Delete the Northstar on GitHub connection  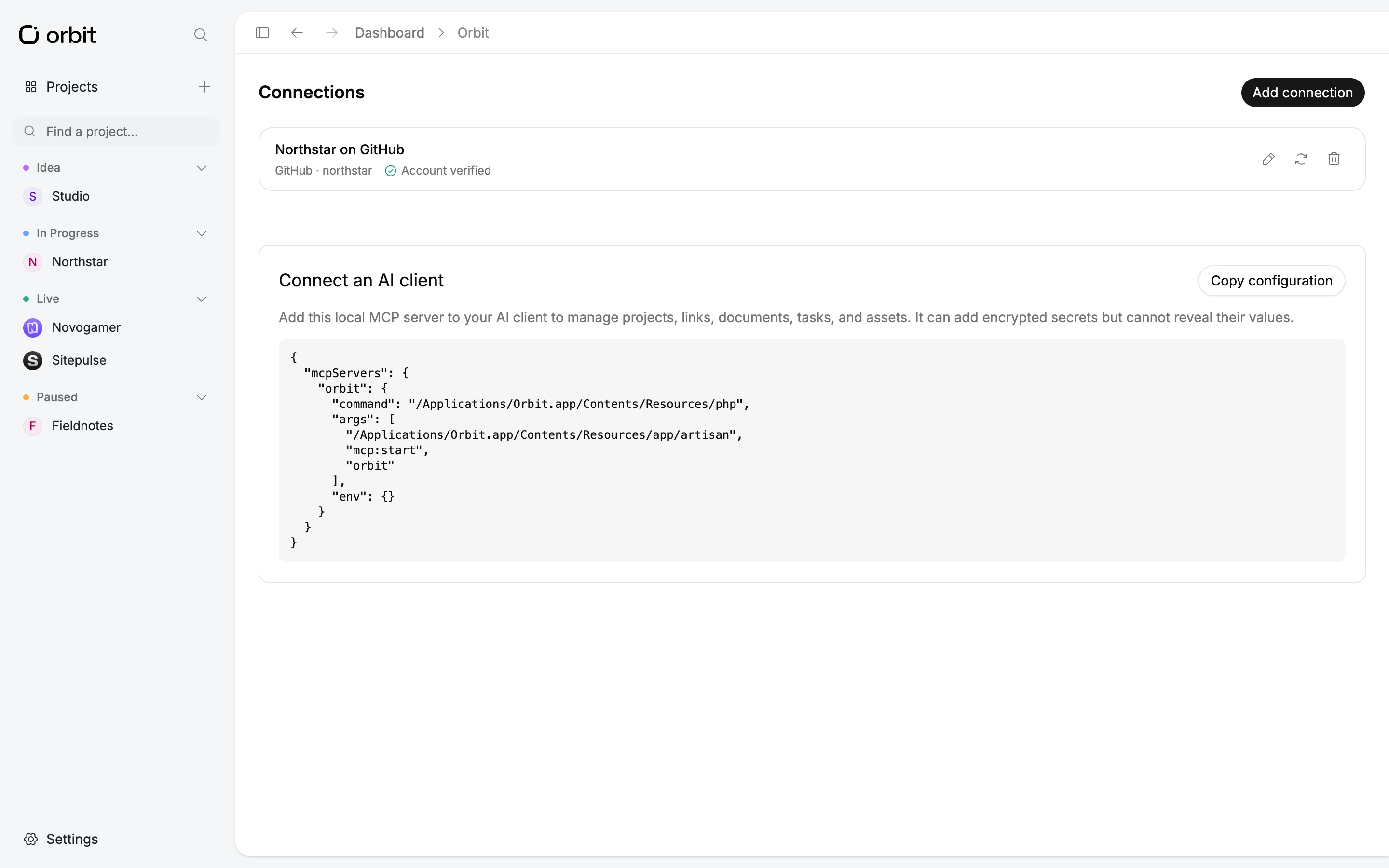(x=1334, y=159)
